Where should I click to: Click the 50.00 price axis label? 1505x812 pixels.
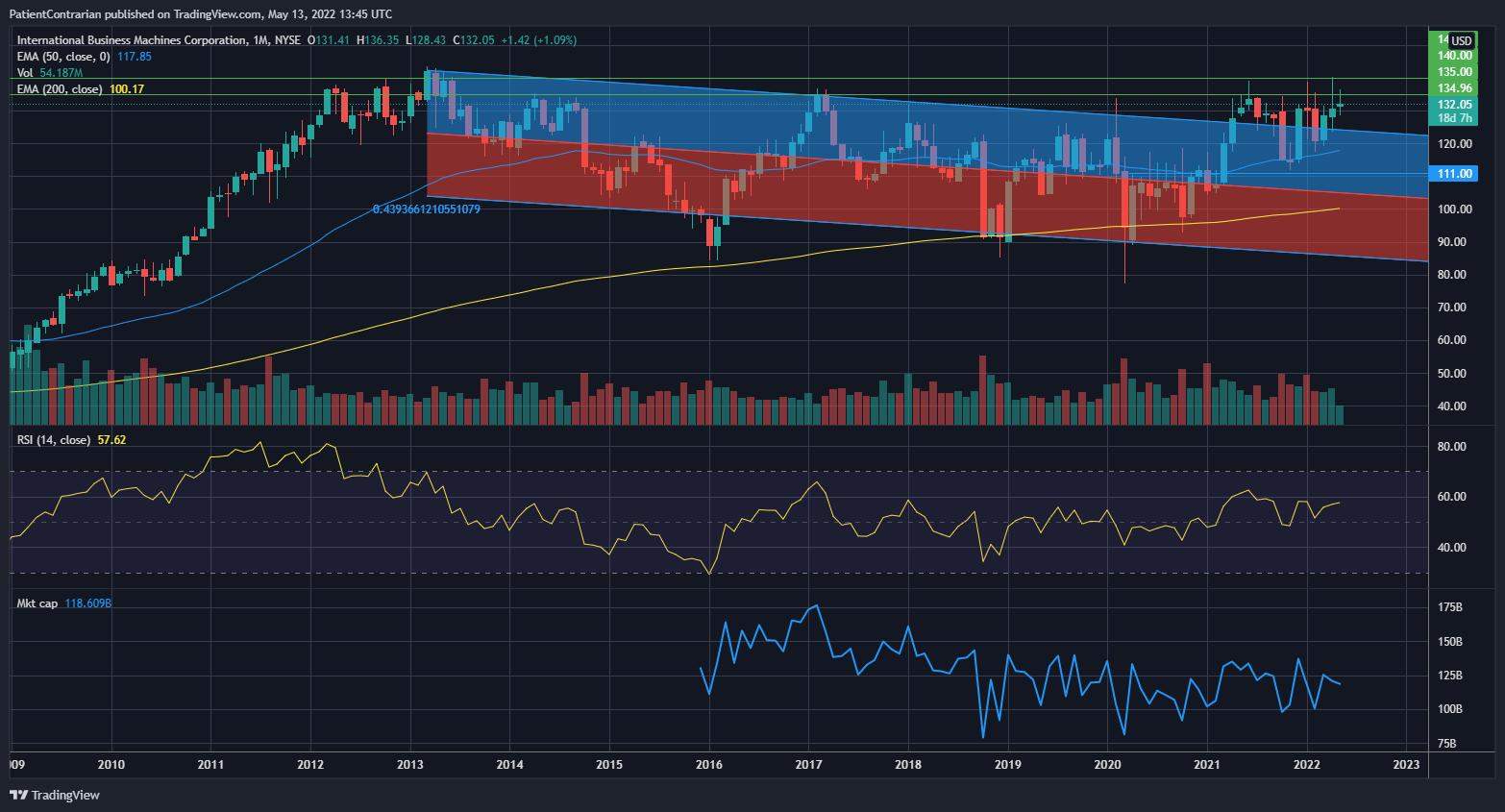[x=1452, y=374]
